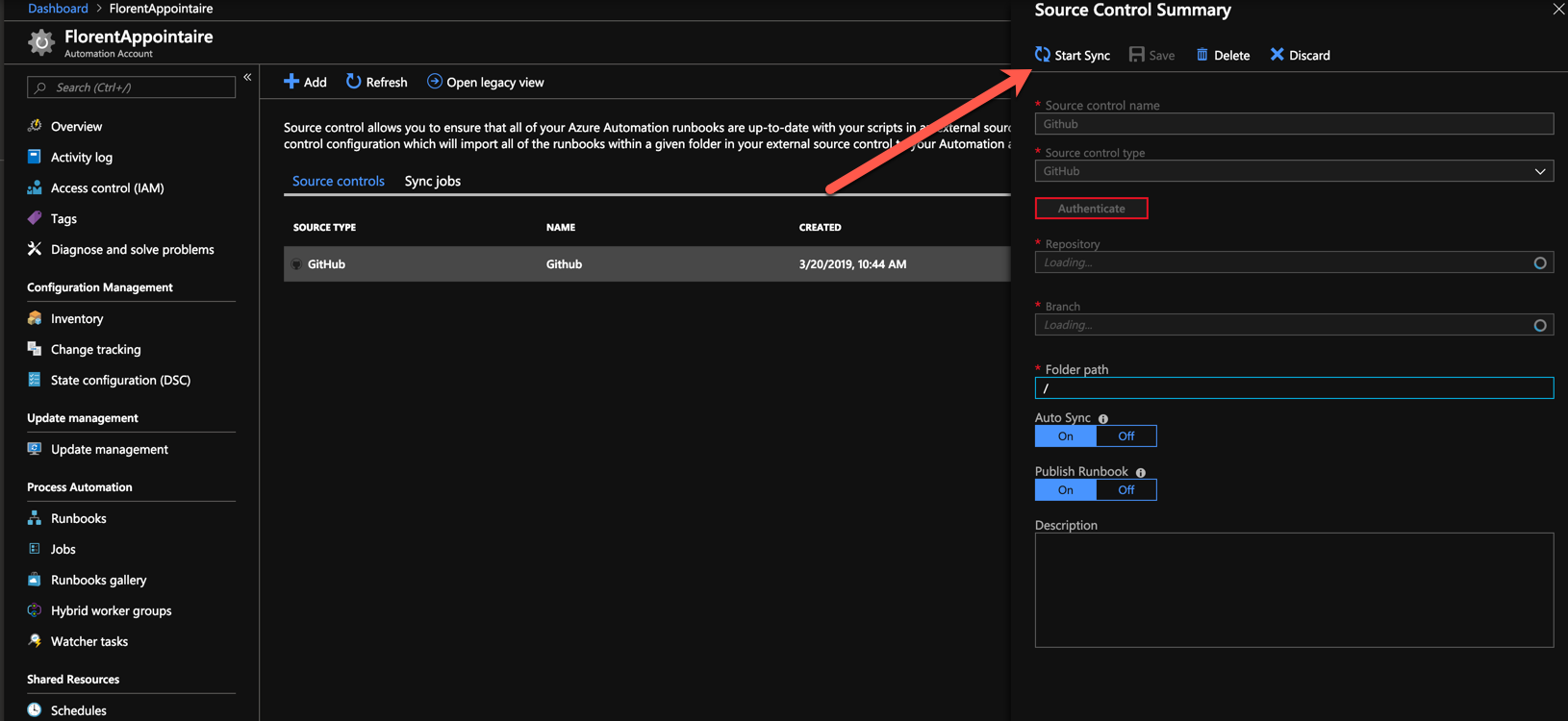Image resolution: width=1568 pixels, height=721 pixels.
Task: Click the Start Sync icon
Action: [1042, 55]
